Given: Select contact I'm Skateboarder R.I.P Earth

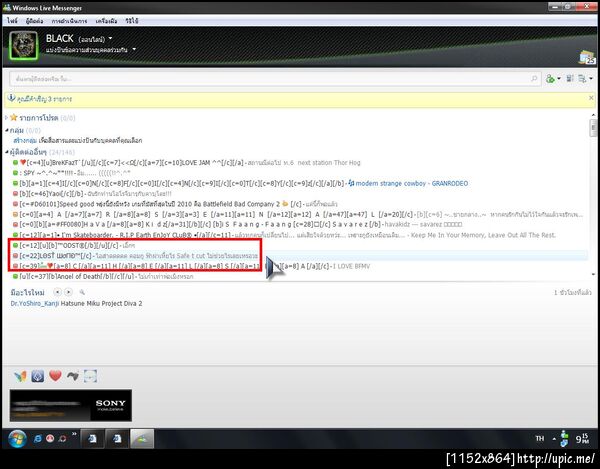Looking at the screenshot, I should (x=284, y=235).
